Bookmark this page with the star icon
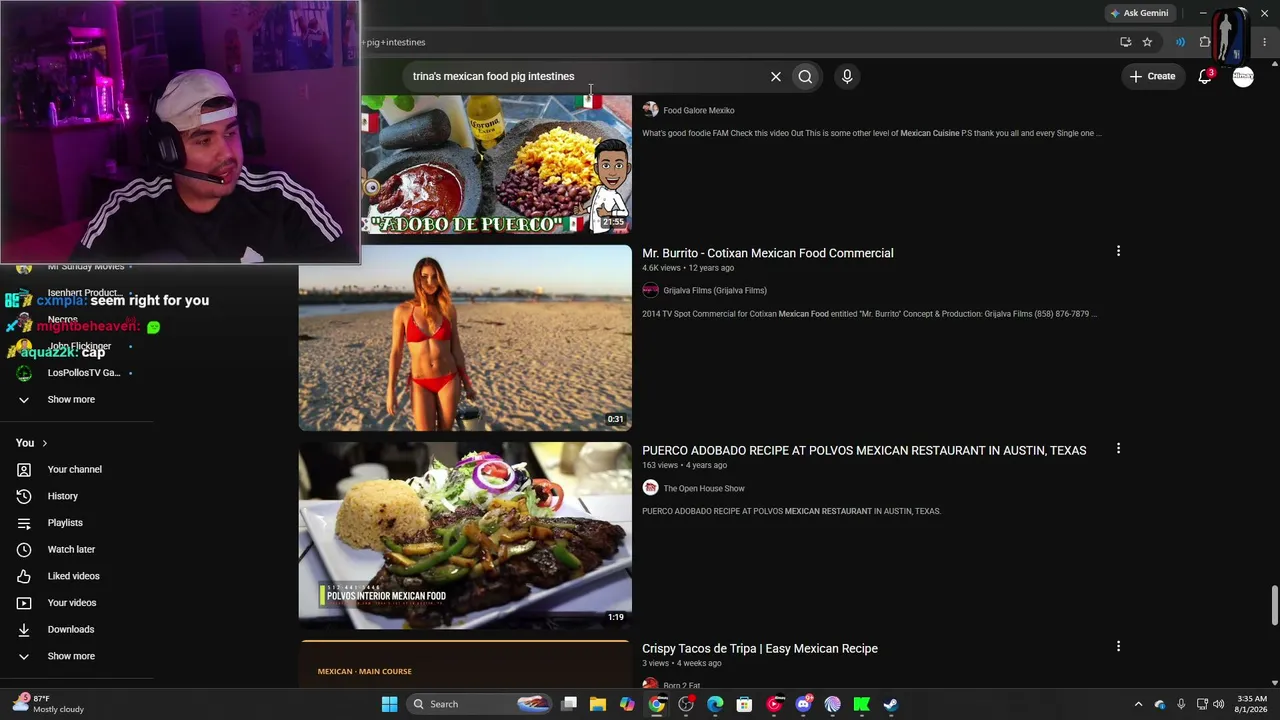Image resolution: width=1280 pixels, height=720 pixels. tap(1147, 42)
